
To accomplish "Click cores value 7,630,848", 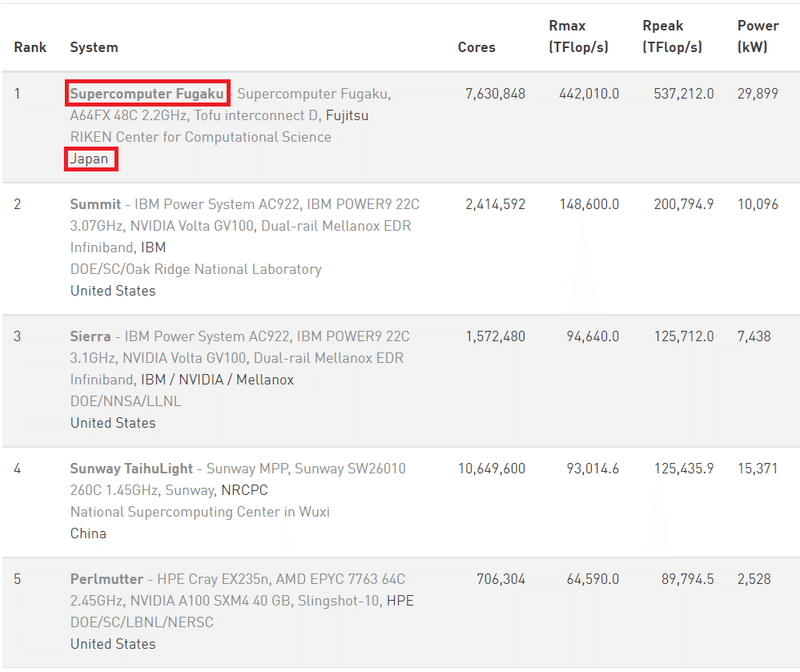I will coord(495,94).
